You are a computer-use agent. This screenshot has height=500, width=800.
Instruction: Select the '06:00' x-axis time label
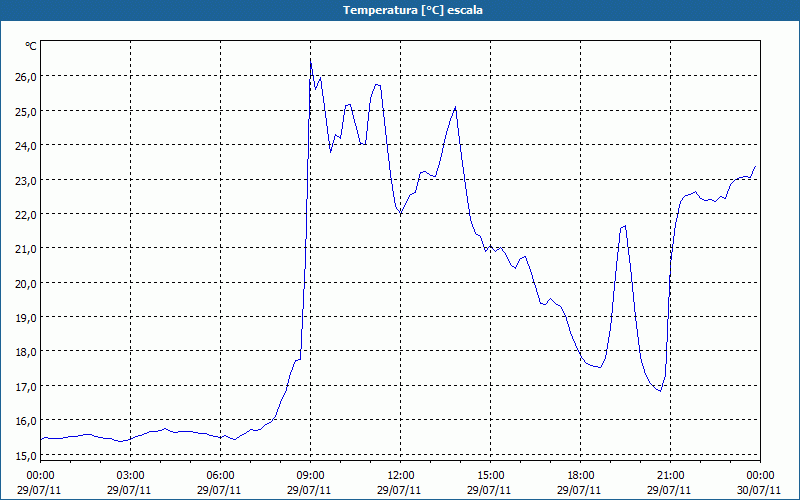pyautogui.click(x=220, y=476)
